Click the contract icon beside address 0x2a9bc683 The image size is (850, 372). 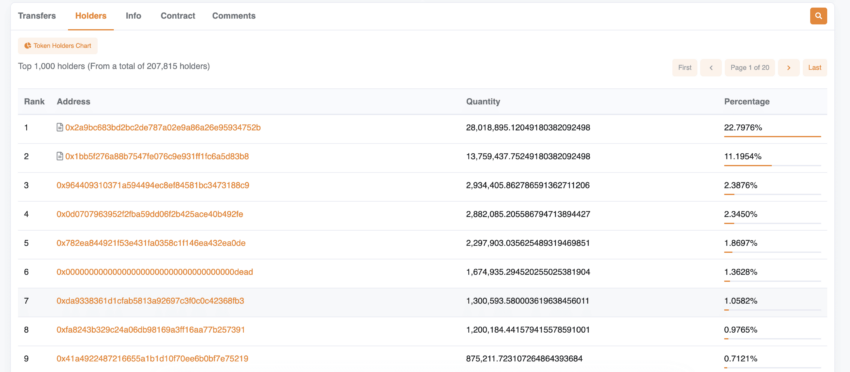coord(60,127)
